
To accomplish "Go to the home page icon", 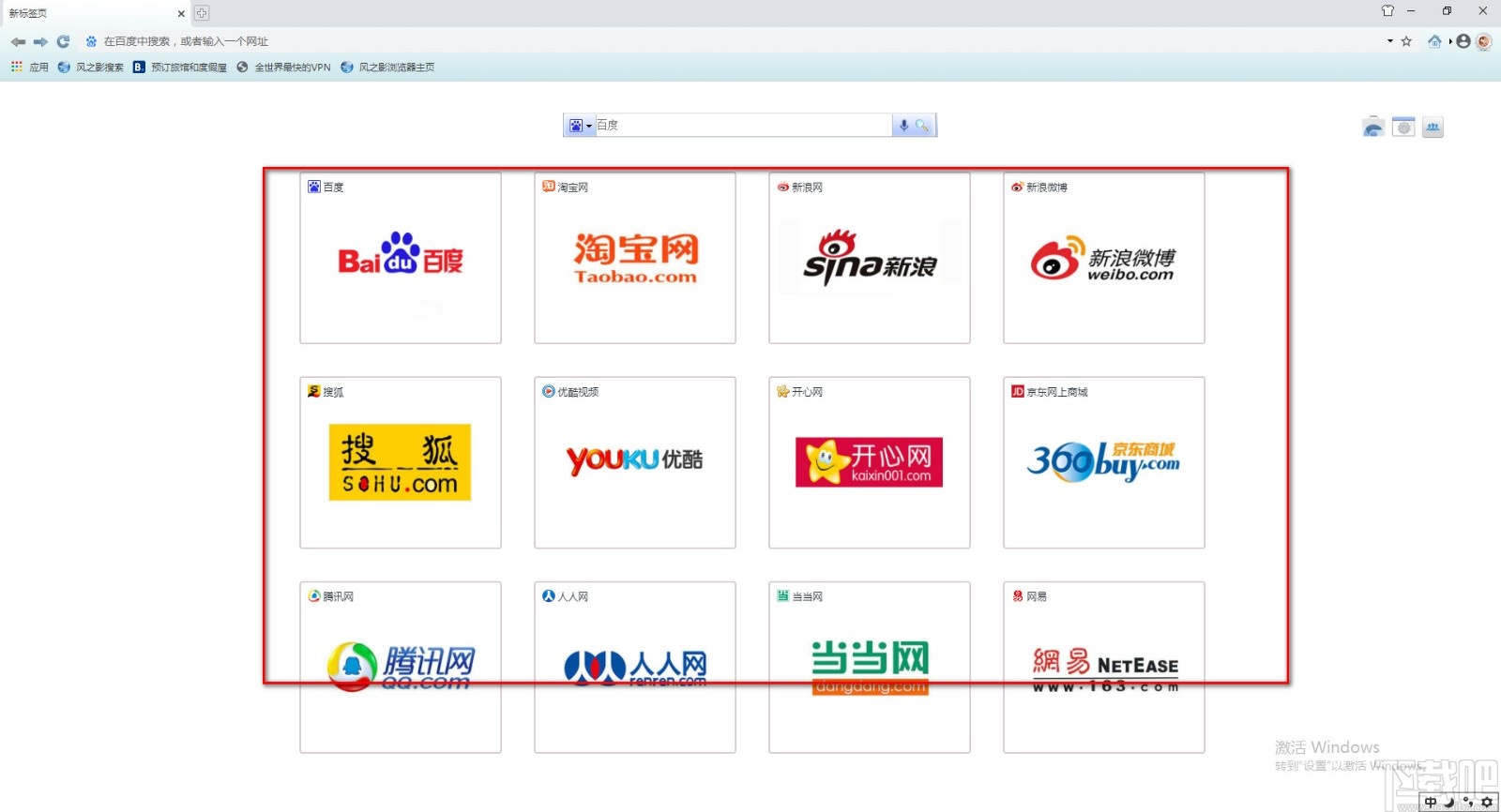I will 1434,41.
